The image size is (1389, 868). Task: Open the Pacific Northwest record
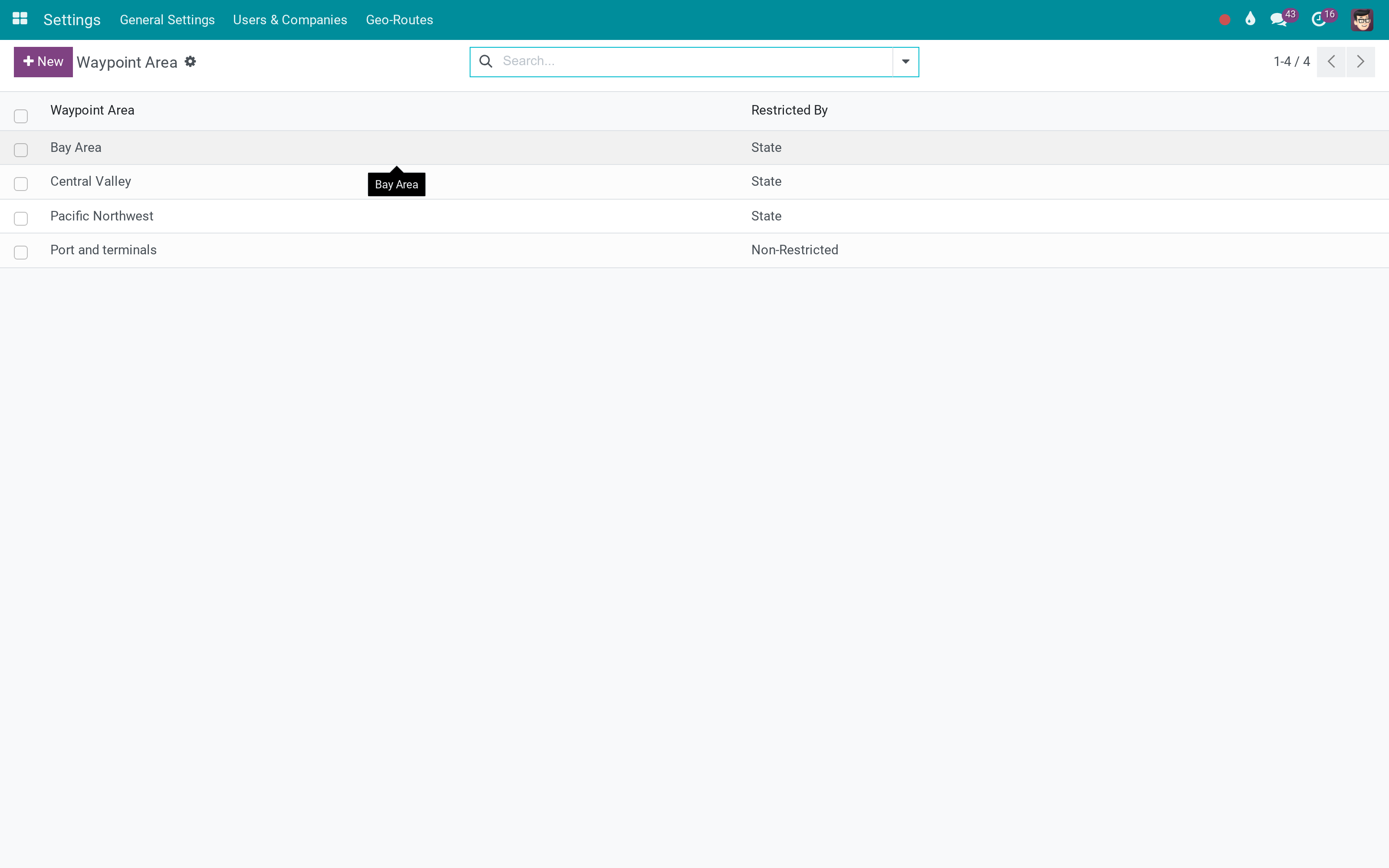(102, 216)
